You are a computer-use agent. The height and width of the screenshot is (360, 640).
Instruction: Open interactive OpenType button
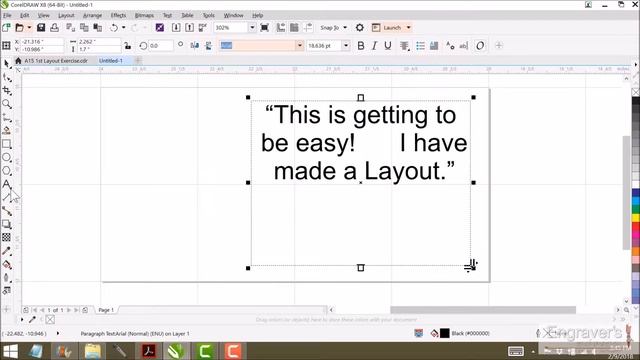click(480, 46)
